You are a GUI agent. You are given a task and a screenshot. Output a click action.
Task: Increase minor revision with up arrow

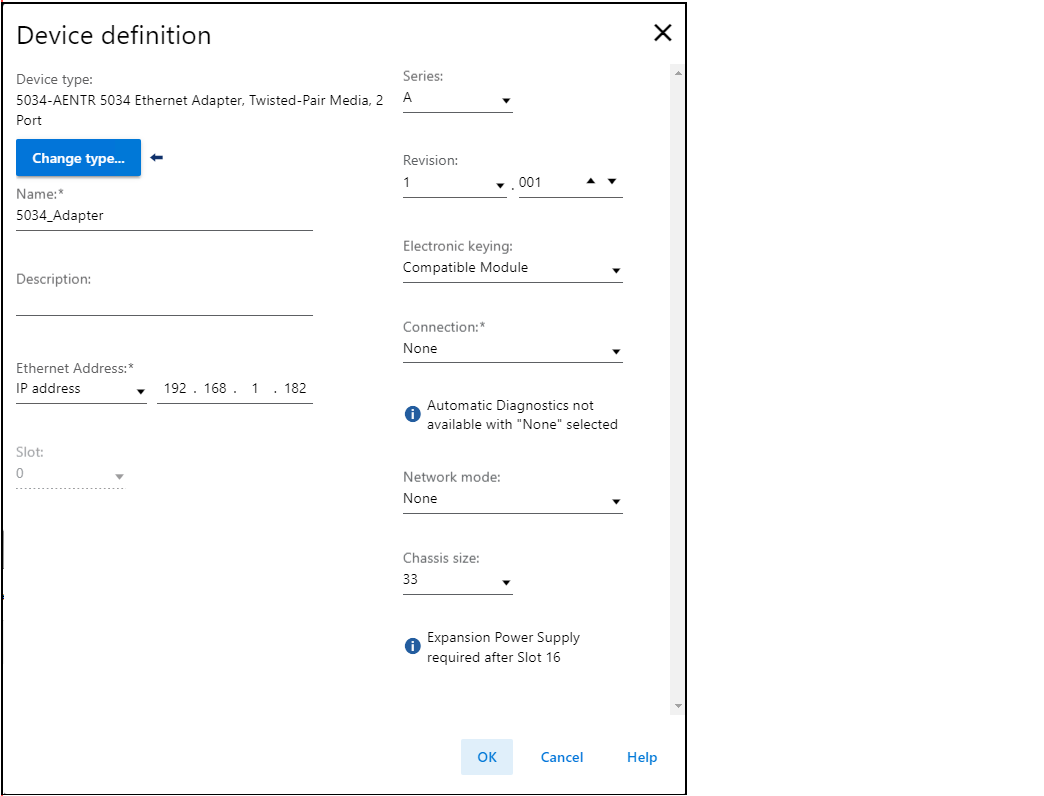pyautogui.click(x=590, y=181)
